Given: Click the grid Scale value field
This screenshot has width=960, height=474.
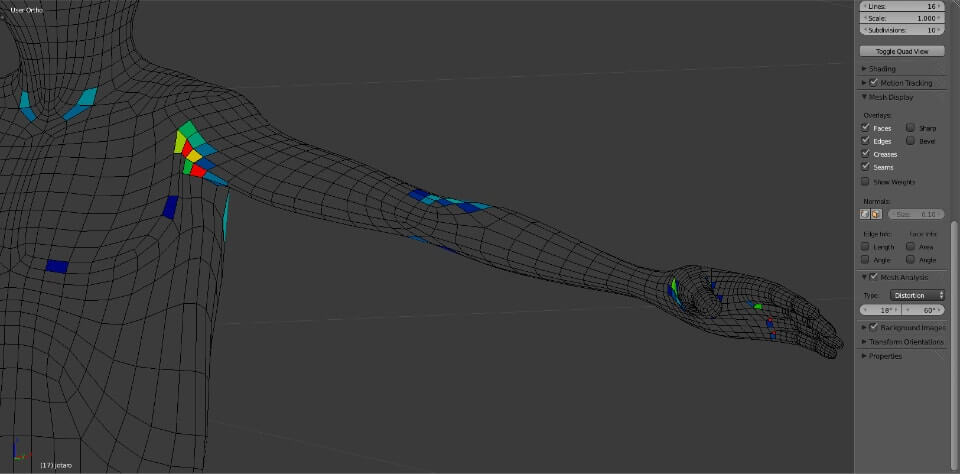Looking at the screenshot, I should [902, 18].
